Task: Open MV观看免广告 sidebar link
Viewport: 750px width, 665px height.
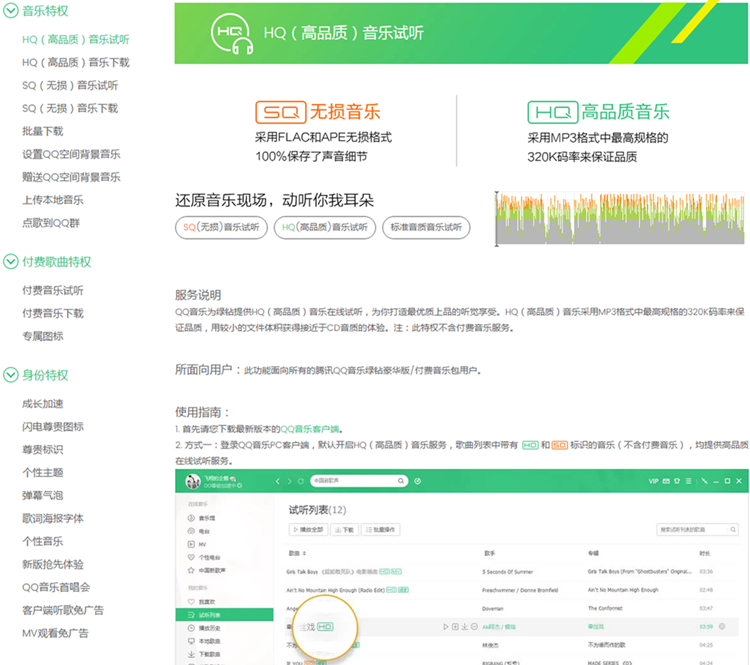Action: coord(55,633)
